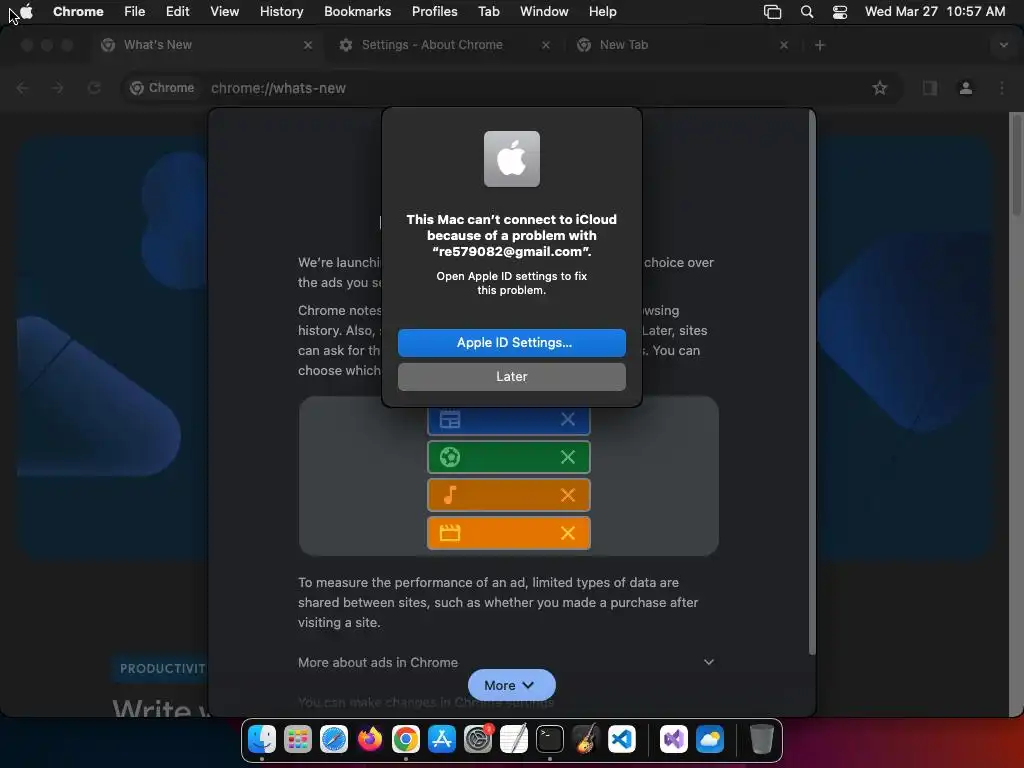
Task: Switch to the New Tab tab
Action: 682,45
